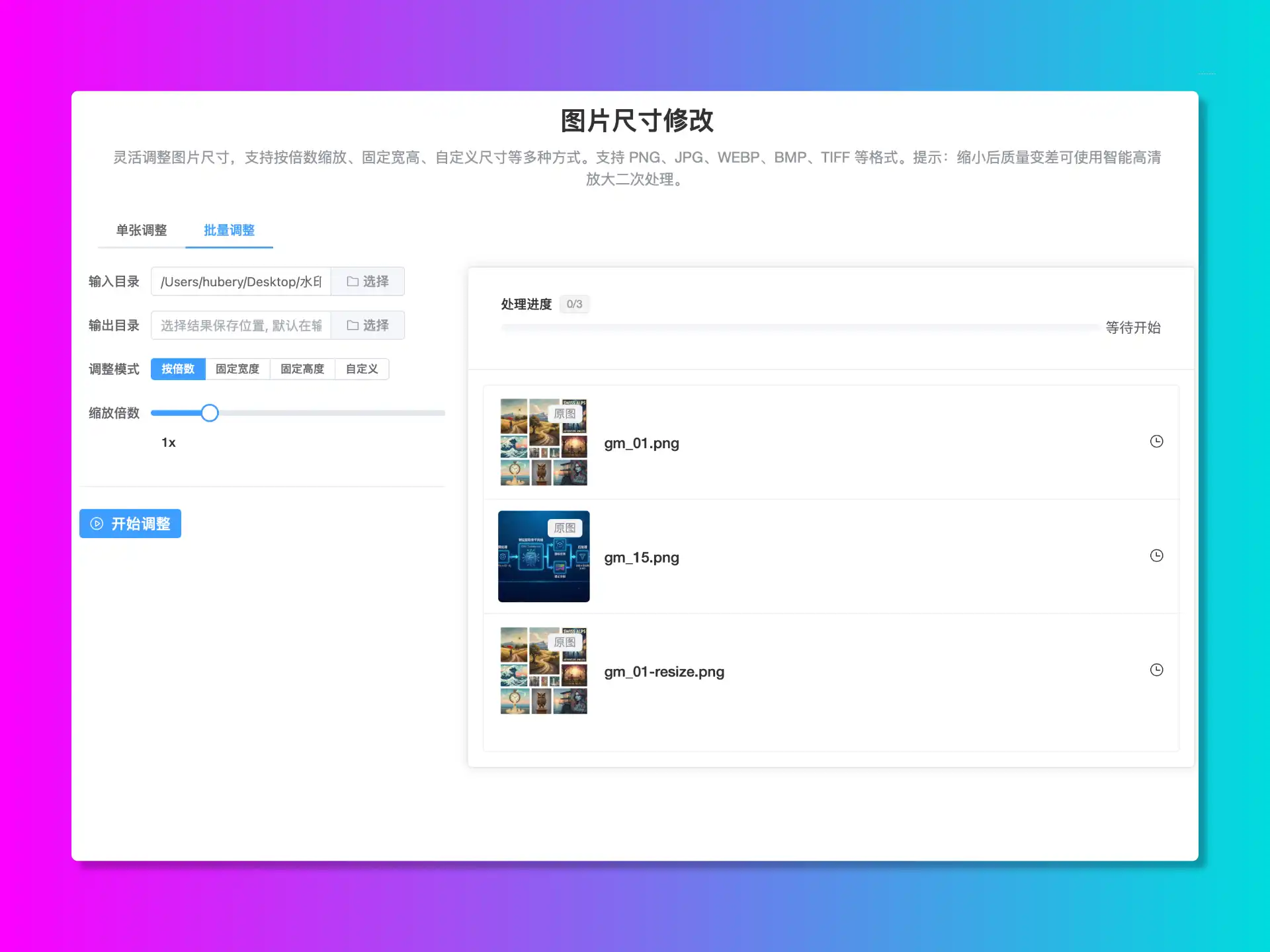1270x952 pixels.
Task: Click the pending clock icon next to gm_01-resize.png
Action: [1157, 670]
